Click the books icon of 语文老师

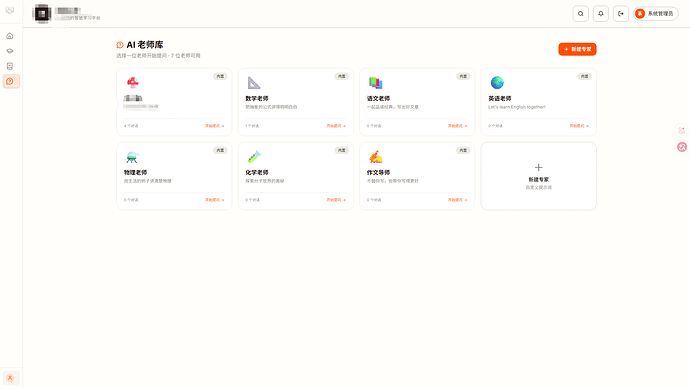[375, 82]
